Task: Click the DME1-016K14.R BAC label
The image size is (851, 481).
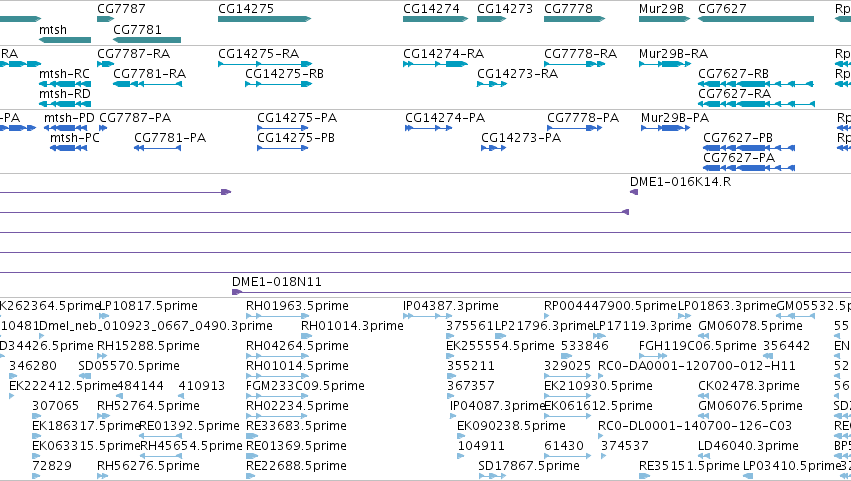Action: click(681, 182)
